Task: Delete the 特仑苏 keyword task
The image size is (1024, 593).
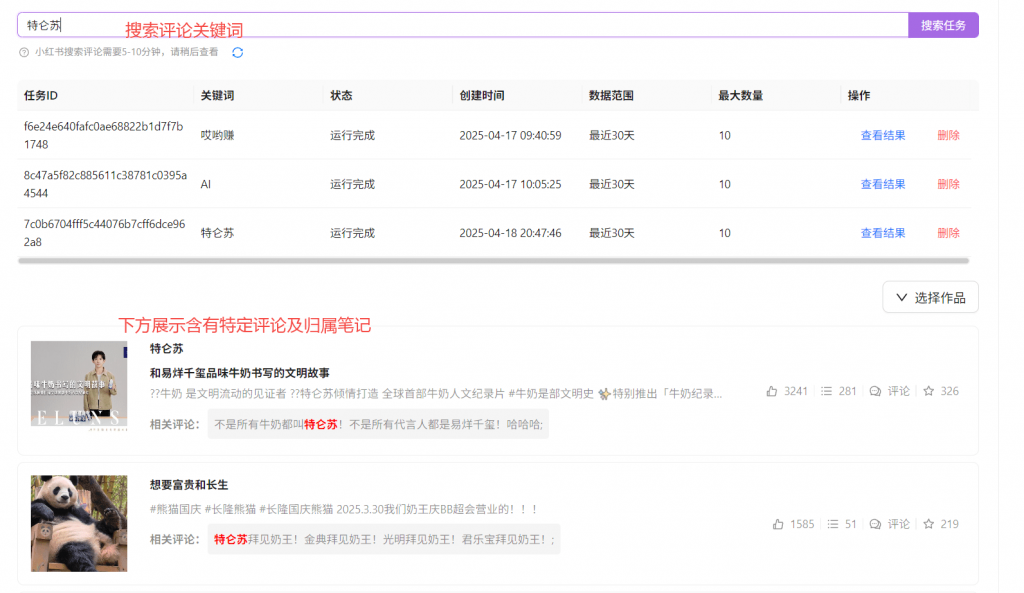Action: click(948, 233)
